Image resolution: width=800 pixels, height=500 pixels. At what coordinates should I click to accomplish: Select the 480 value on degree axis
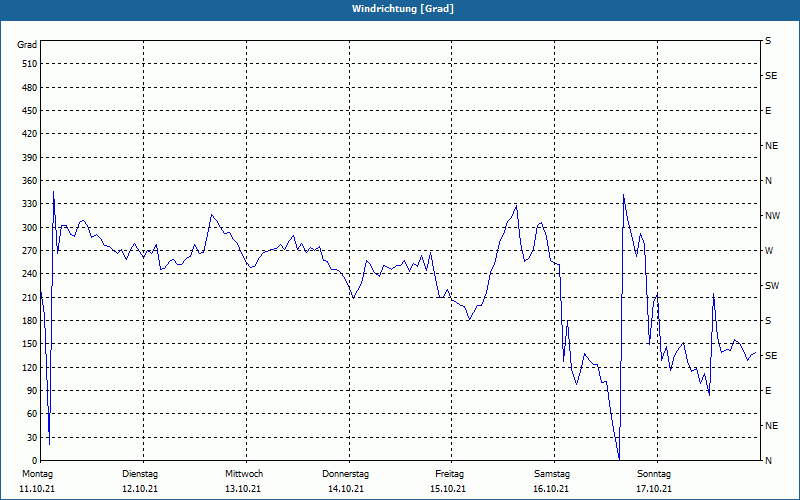point(29,87)
